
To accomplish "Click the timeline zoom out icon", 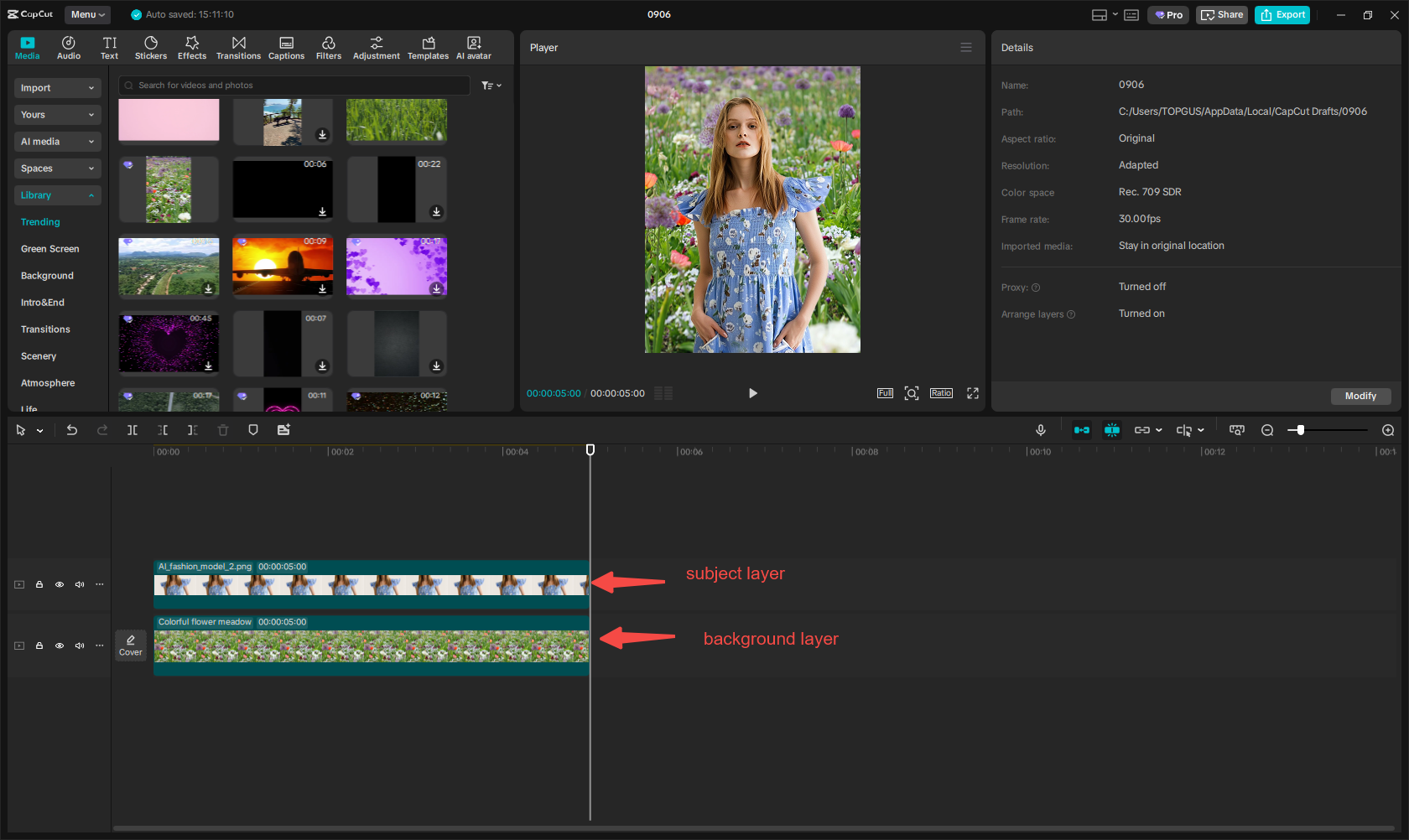I will tap(1267, 430).
